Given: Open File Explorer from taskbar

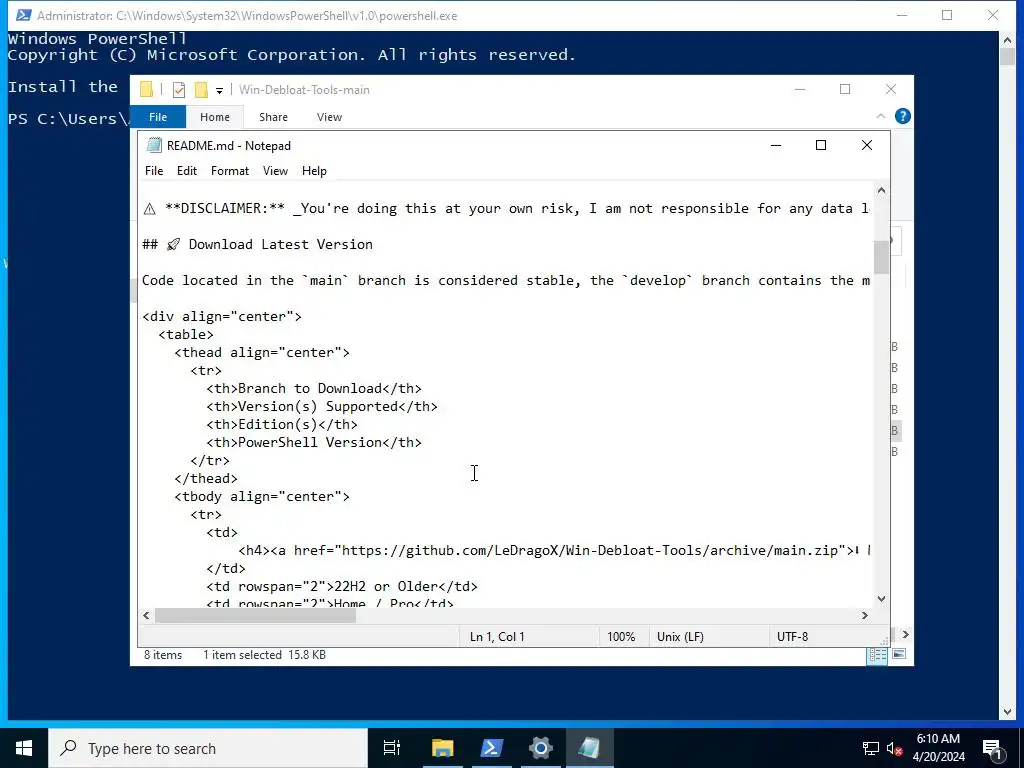Looking at the screenshot, I should [x=442, y=748].
